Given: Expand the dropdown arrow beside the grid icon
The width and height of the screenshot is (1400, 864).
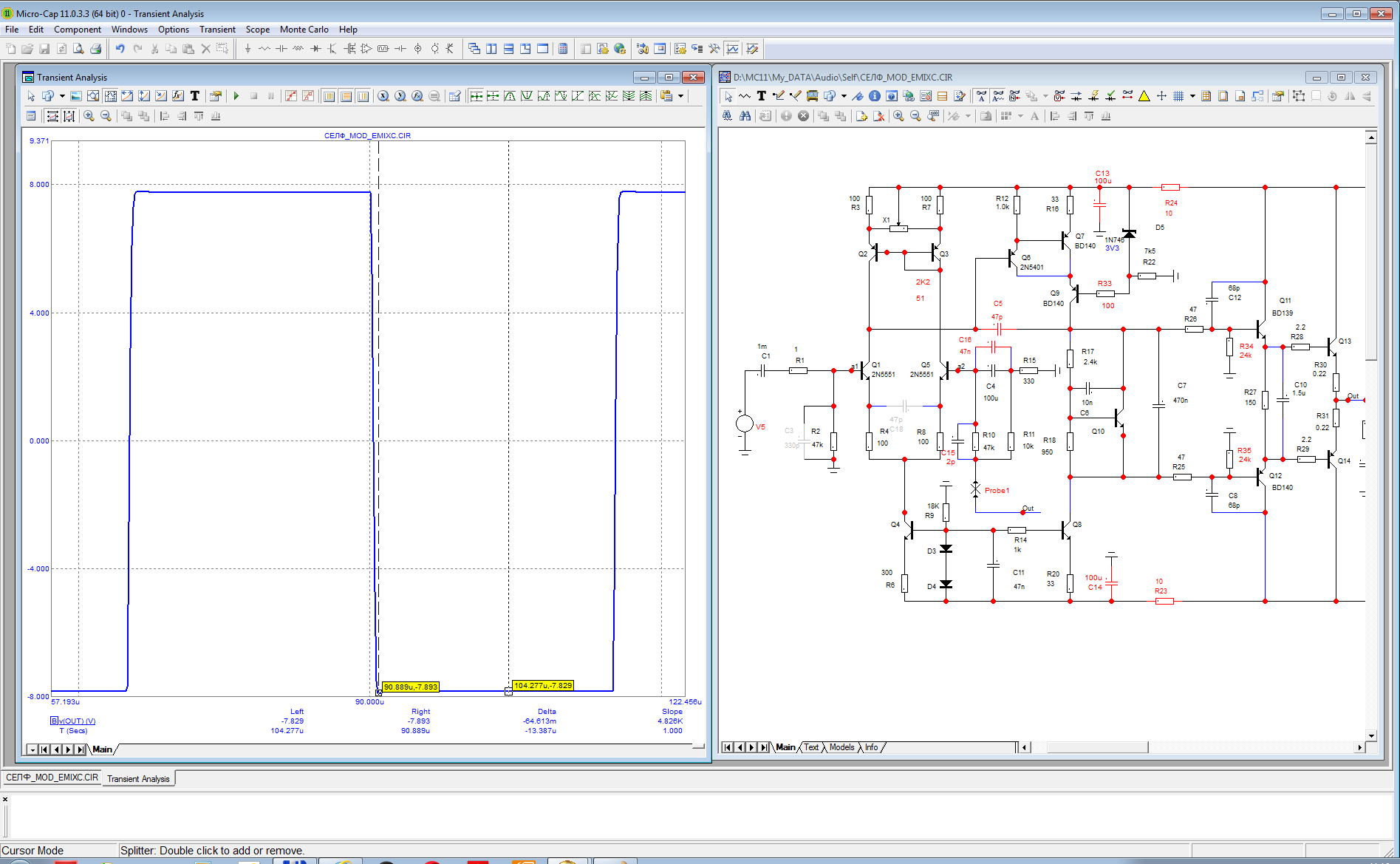Looking at the screenshot, I should pos(1192,96).
